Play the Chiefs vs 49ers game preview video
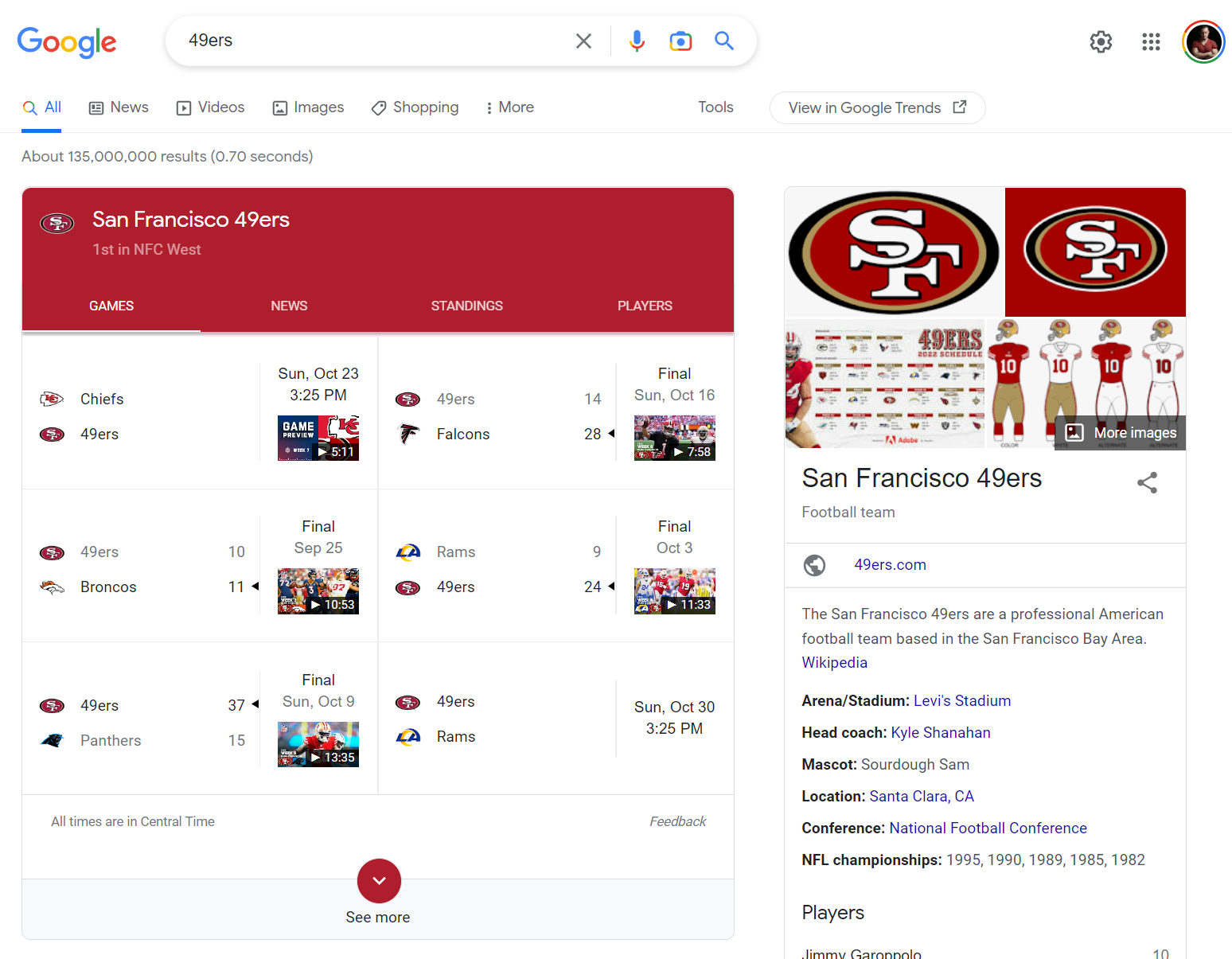This screenshot has height=959, width=1232. coord(318,438)
